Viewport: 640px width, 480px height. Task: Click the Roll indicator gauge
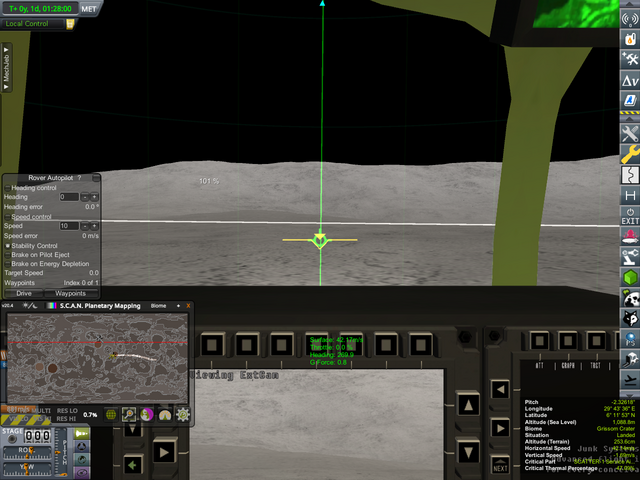(x=27, y=453)
